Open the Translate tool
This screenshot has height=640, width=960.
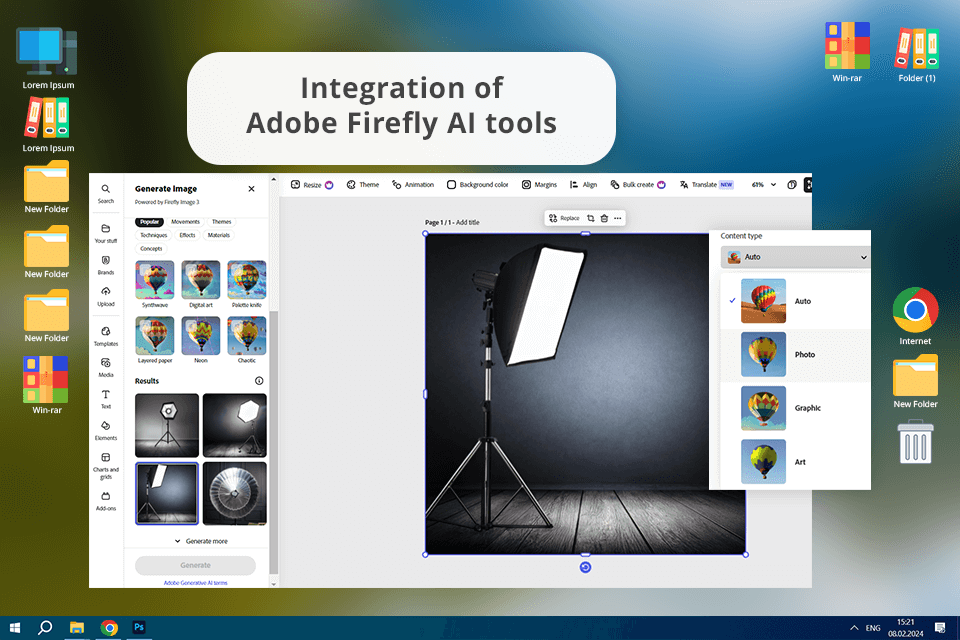click(706, 184)
